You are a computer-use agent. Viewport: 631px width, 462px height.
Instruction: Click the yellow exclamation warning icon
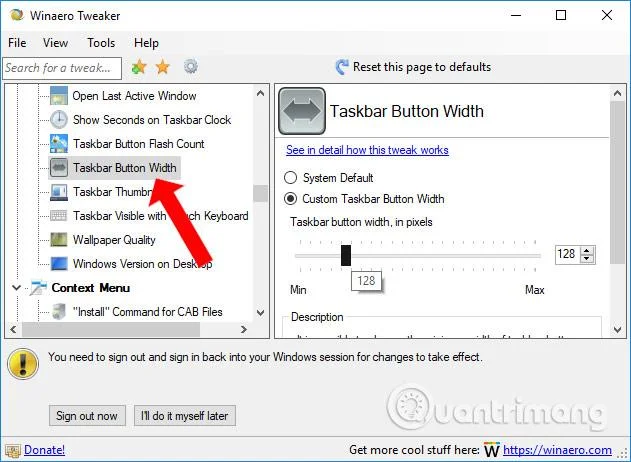[x=23, y=364]
